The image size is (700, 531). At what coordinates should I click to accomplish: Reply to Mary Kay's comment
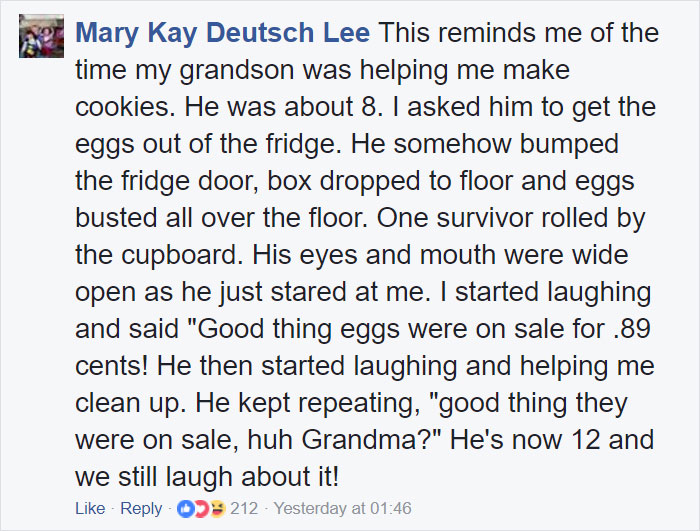(x=141, y=509)
